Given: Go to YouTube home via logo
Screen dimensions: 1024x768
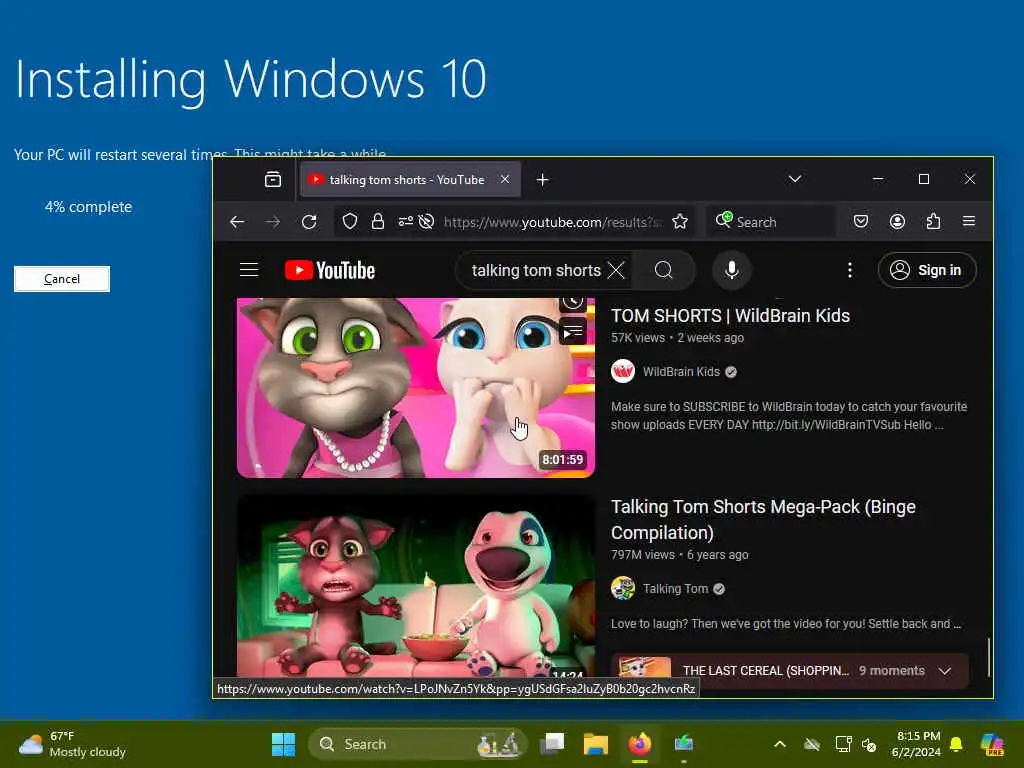Looking at the screenshot, I should 330,270.
